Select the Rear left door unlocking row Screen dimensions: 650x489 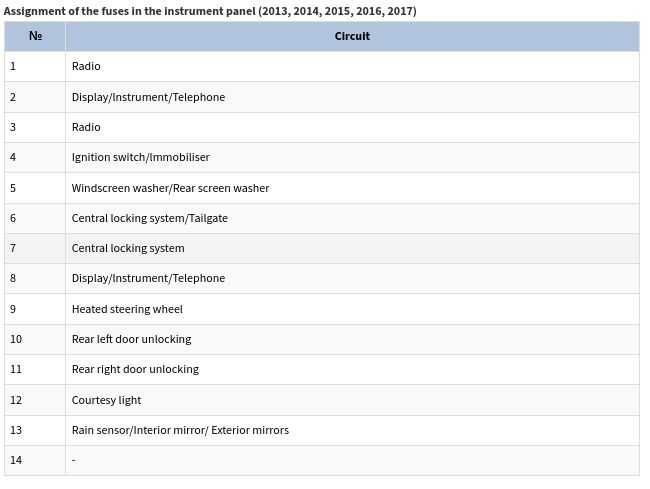pos(131,339)
